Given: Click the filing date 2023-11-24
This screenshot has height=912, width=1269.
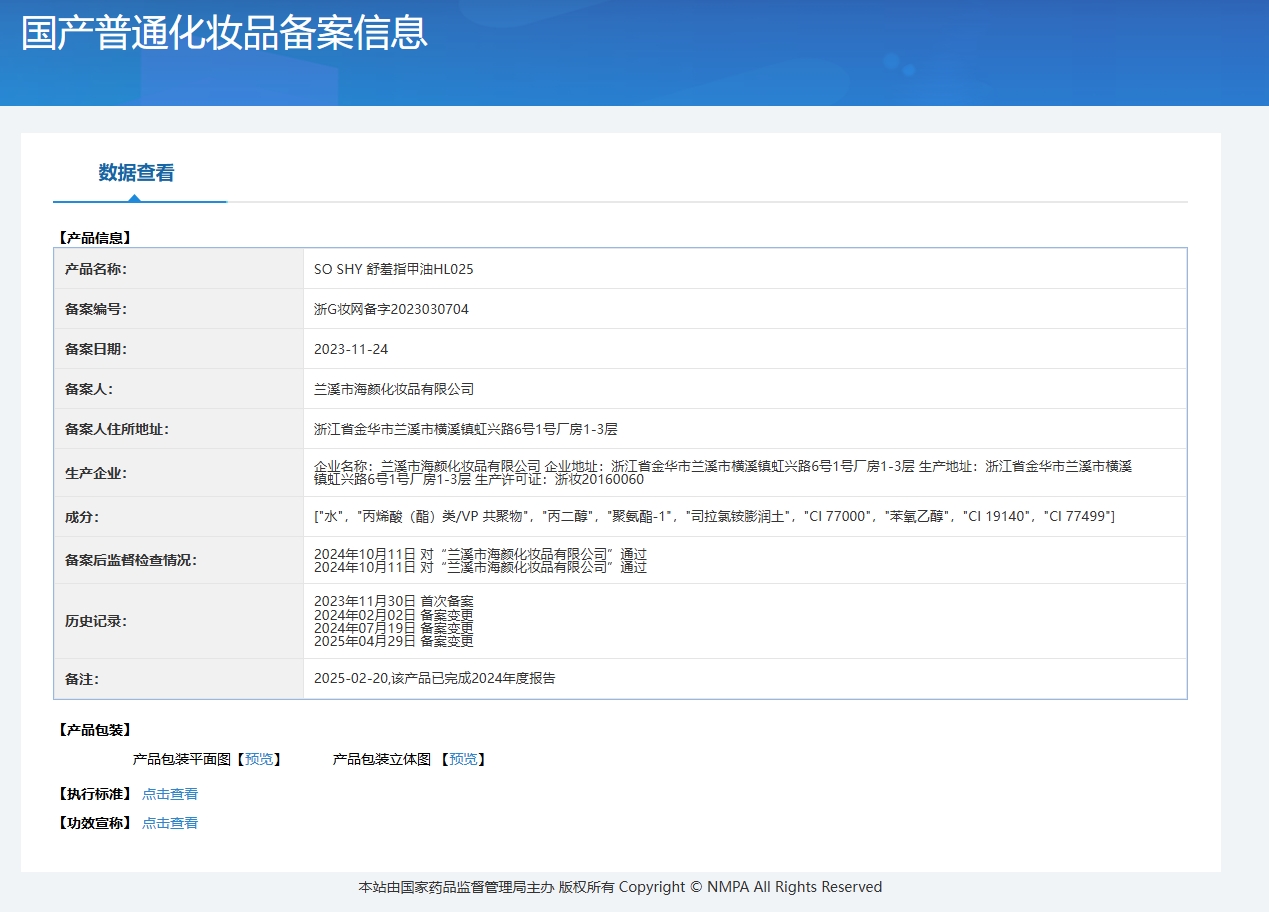Looking at the screenshot, I should (351, 349).
